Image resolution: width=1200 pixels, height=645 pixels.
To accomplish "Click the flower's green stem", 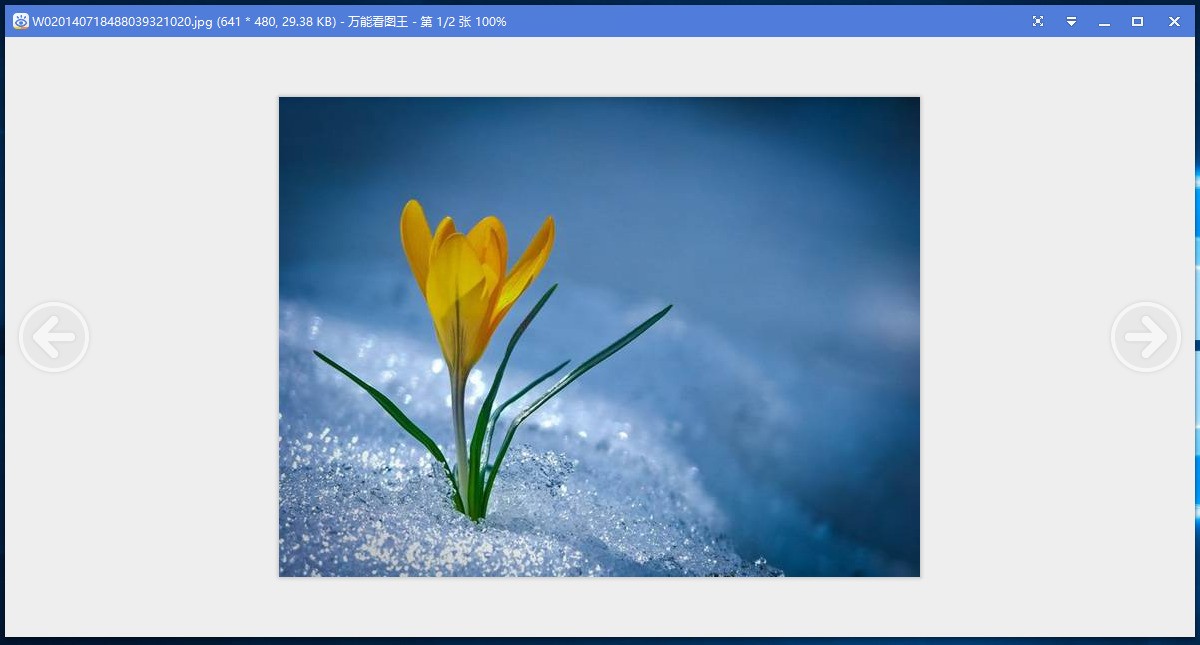I will (460, 430).
